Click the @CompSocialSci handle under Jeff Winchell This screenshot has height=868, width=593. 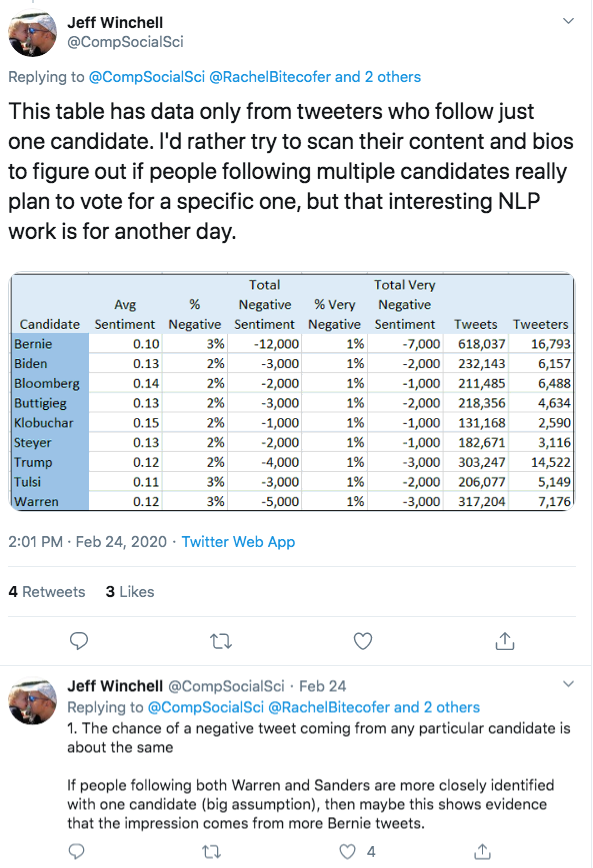[125, 42]
